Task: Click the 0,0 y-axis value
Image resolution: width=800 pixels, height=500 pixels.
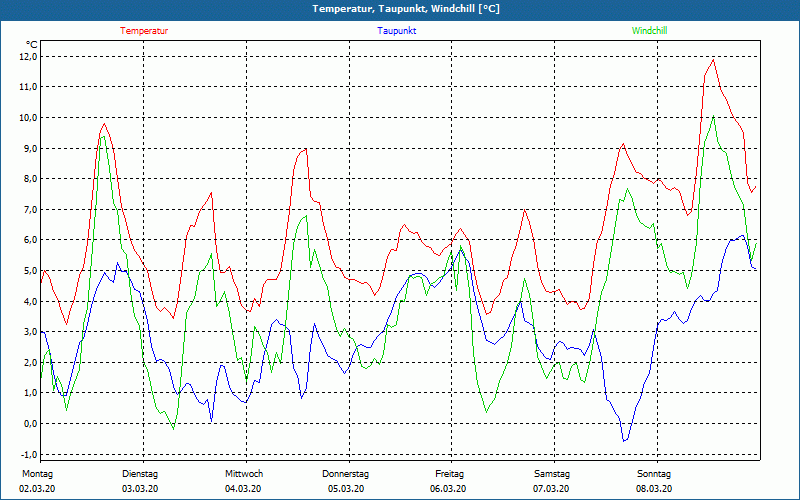Action: (x=31, y=423)
